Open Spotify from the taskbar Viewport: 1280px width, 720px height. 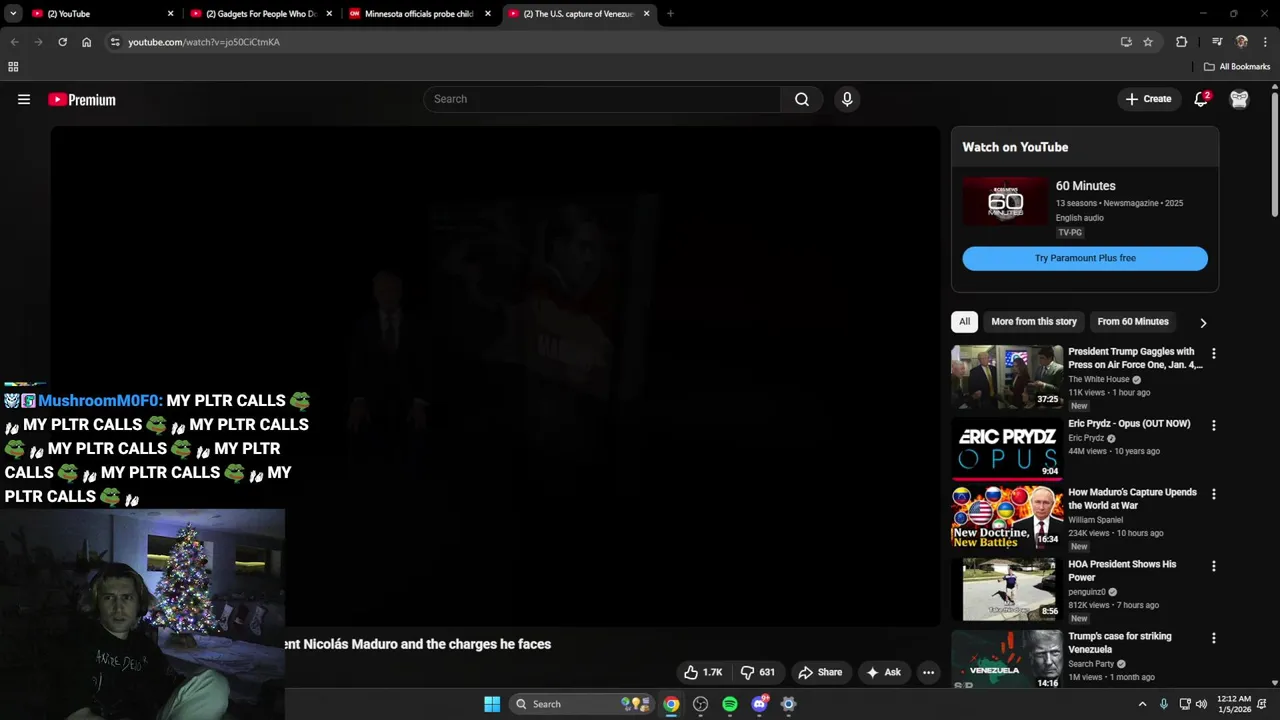tap(730, 704)
